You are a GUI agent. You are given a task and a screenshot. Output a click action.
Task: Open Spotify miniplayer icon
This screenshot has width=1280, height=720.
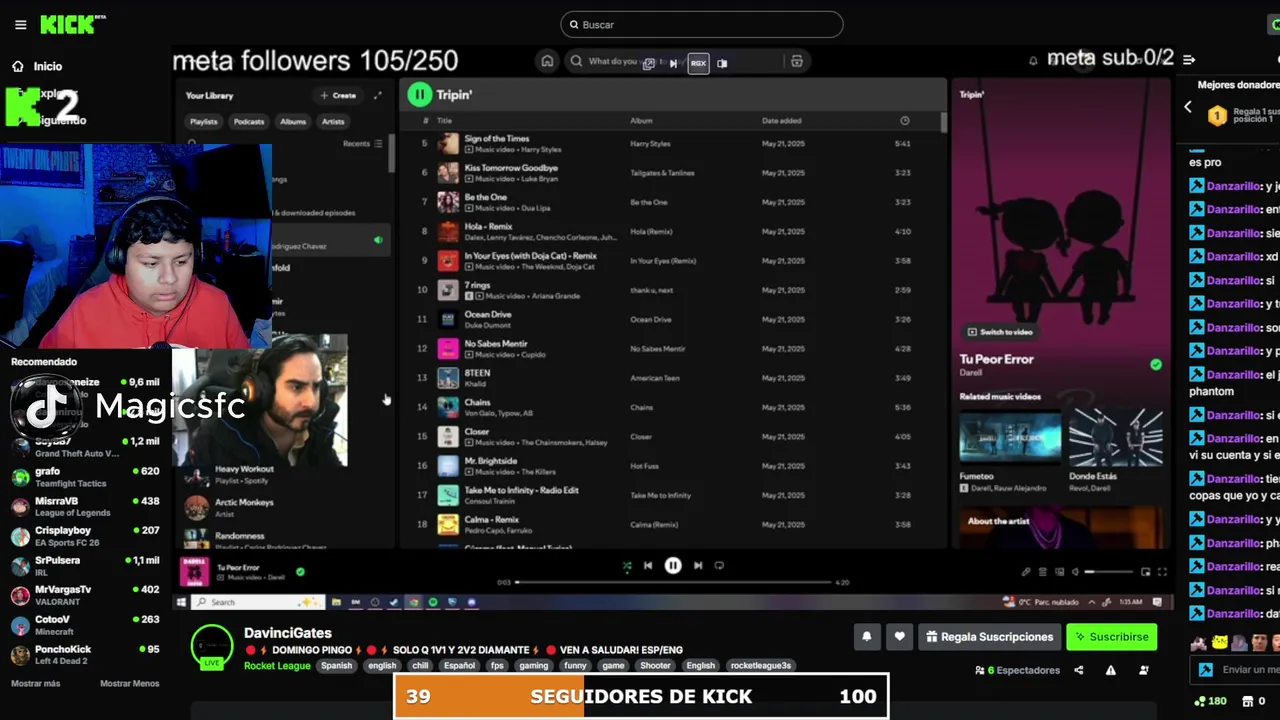pyautogui.click(x=1146, y=572)
